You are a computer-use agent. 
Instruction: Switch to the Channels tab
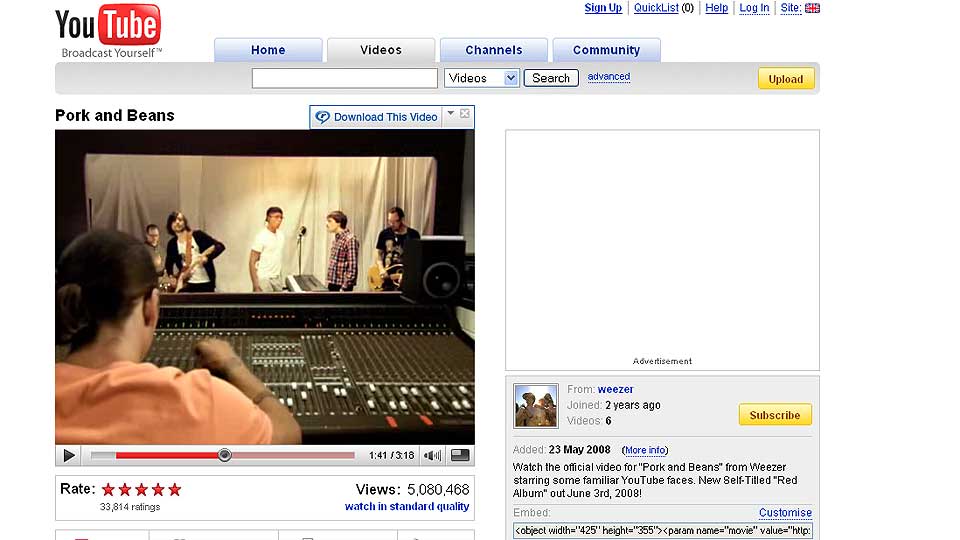tap(493, 50)
